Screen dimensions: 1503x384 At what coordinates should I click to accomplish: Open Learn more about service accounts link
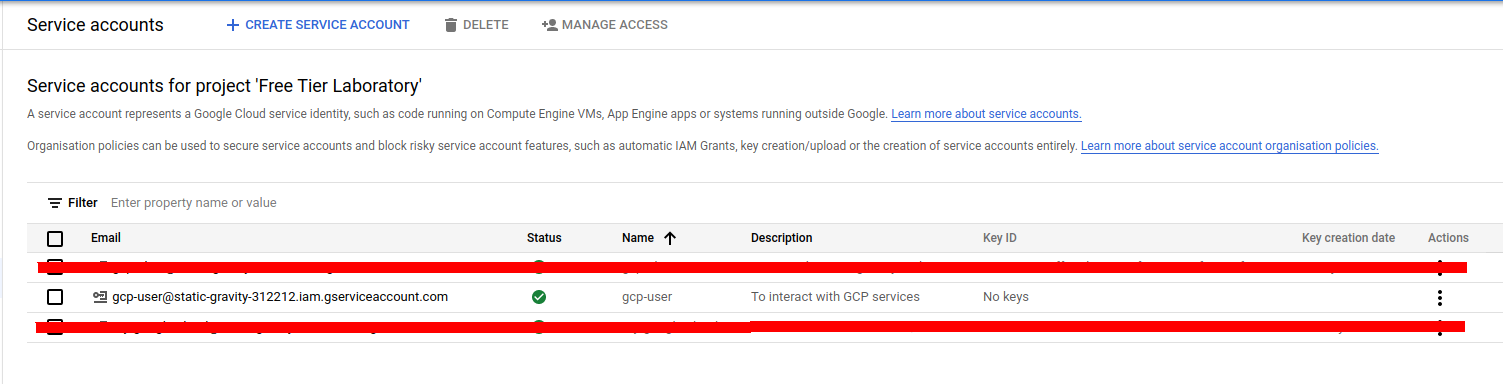(x=986, y=114)
